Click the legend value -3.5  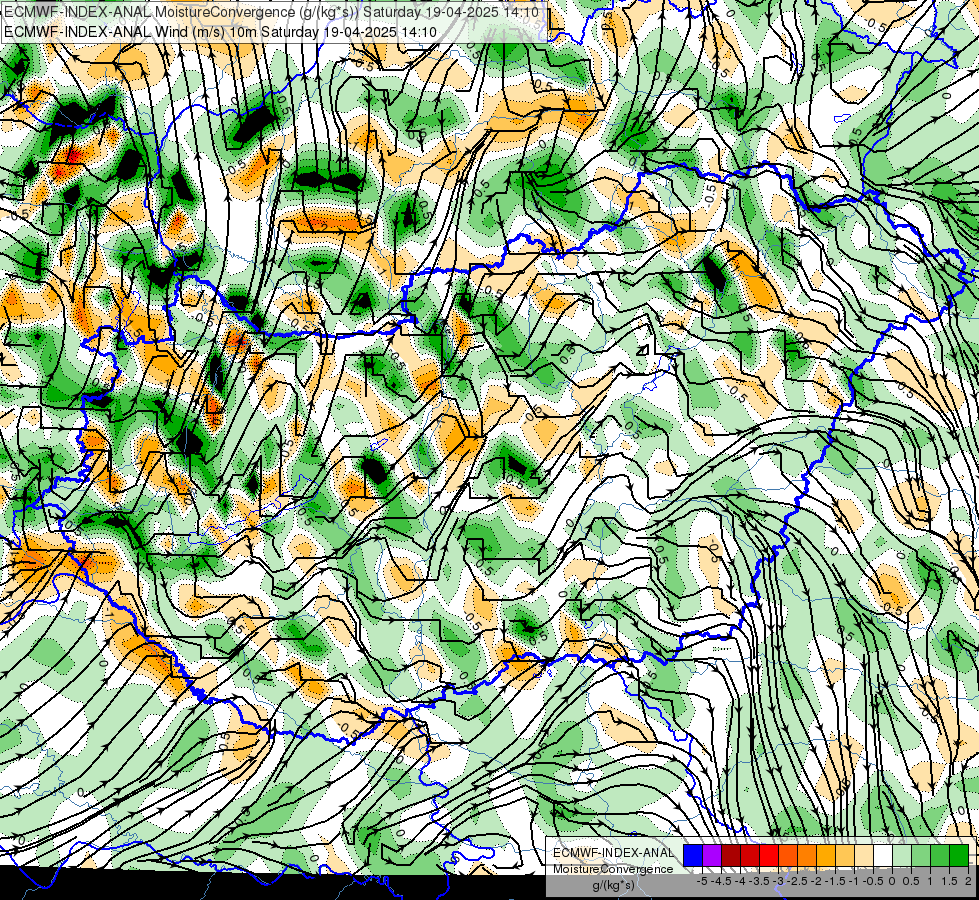pos(760,881)
